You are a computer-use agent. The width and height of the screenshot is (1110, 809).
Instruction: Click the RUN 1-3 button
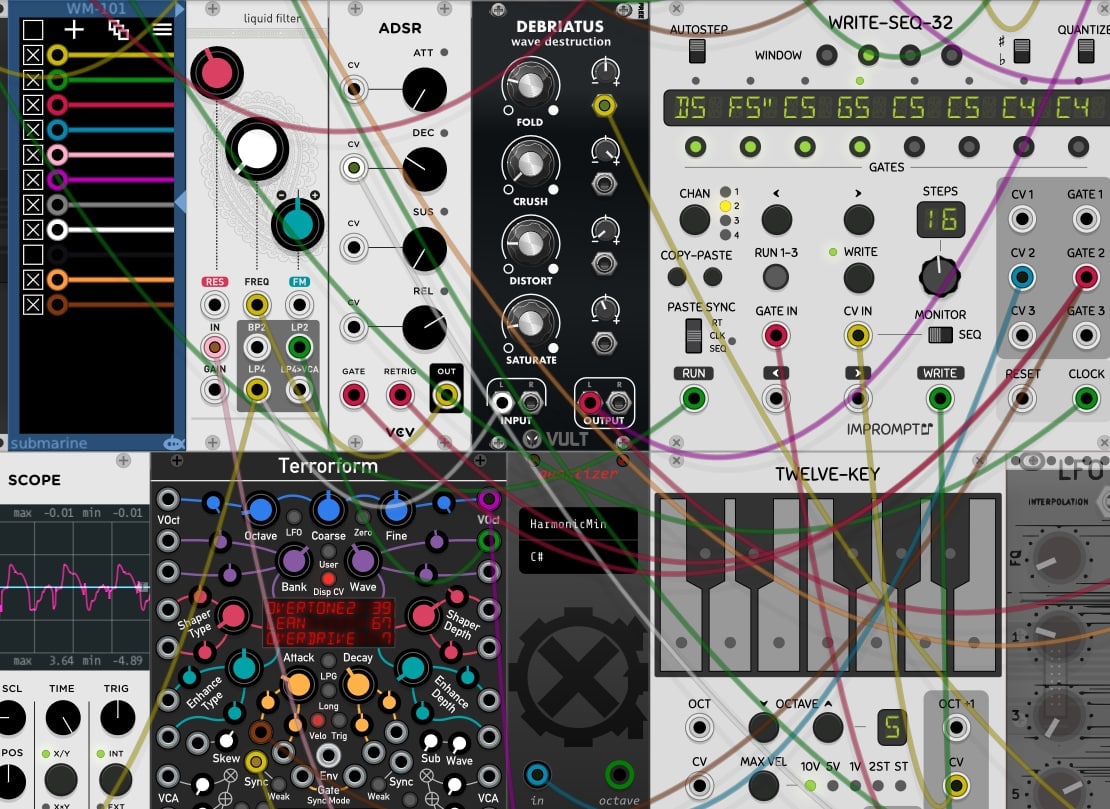coord(776,277)
